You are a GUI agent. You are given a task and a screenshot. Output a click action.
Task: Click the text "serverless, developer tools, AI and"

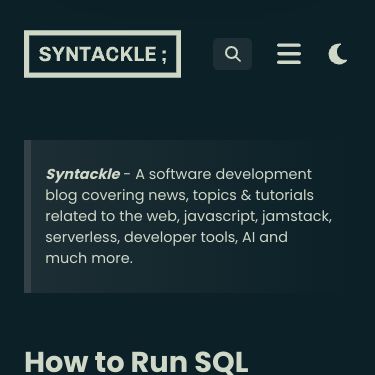pos(166,237)
